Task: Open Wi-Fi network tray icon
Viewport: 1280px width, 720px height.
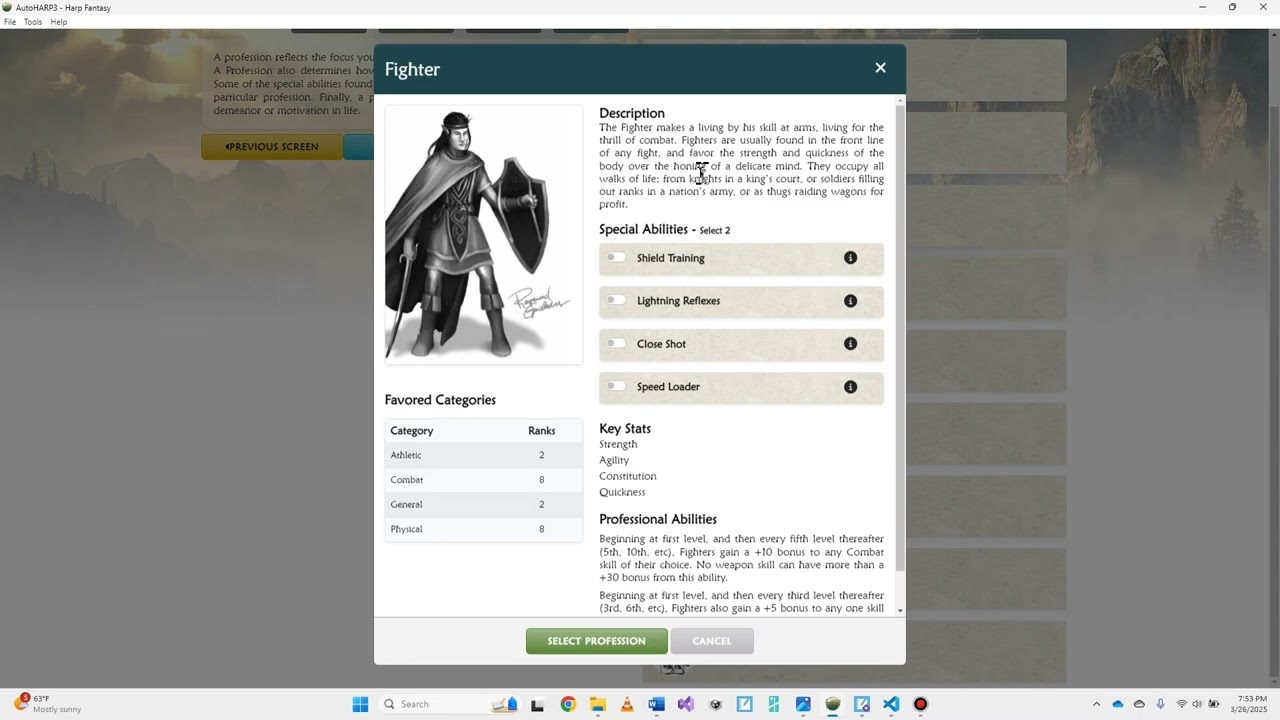Action: coord(1181,704)
